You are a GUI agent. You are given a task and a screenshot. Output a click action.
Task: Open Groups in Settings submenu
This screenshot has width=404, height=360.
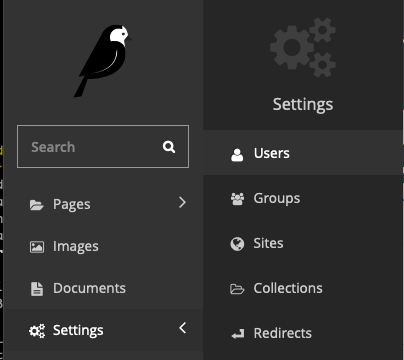[303, 198]
